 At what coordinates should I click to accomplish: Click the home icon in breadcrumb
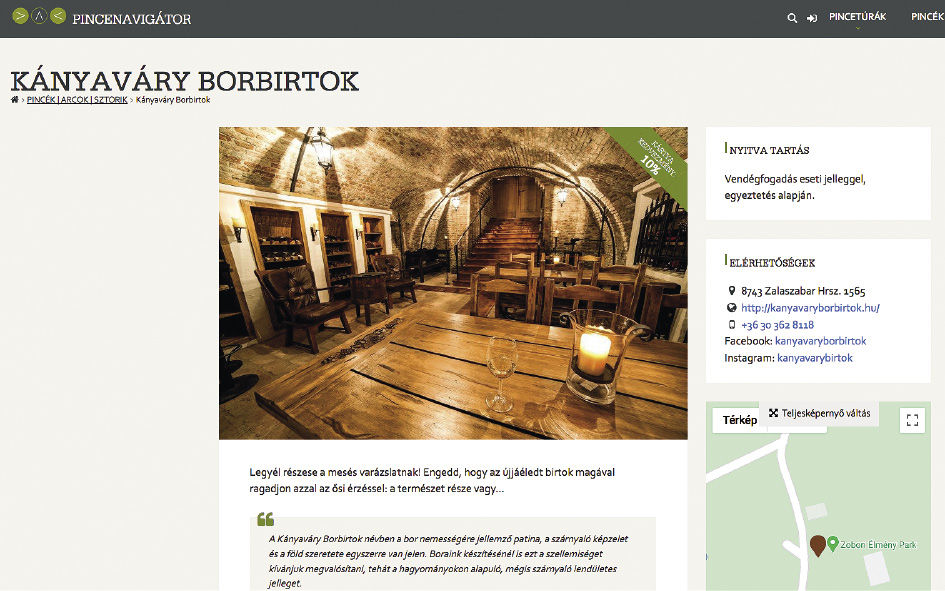pos(15,100)
